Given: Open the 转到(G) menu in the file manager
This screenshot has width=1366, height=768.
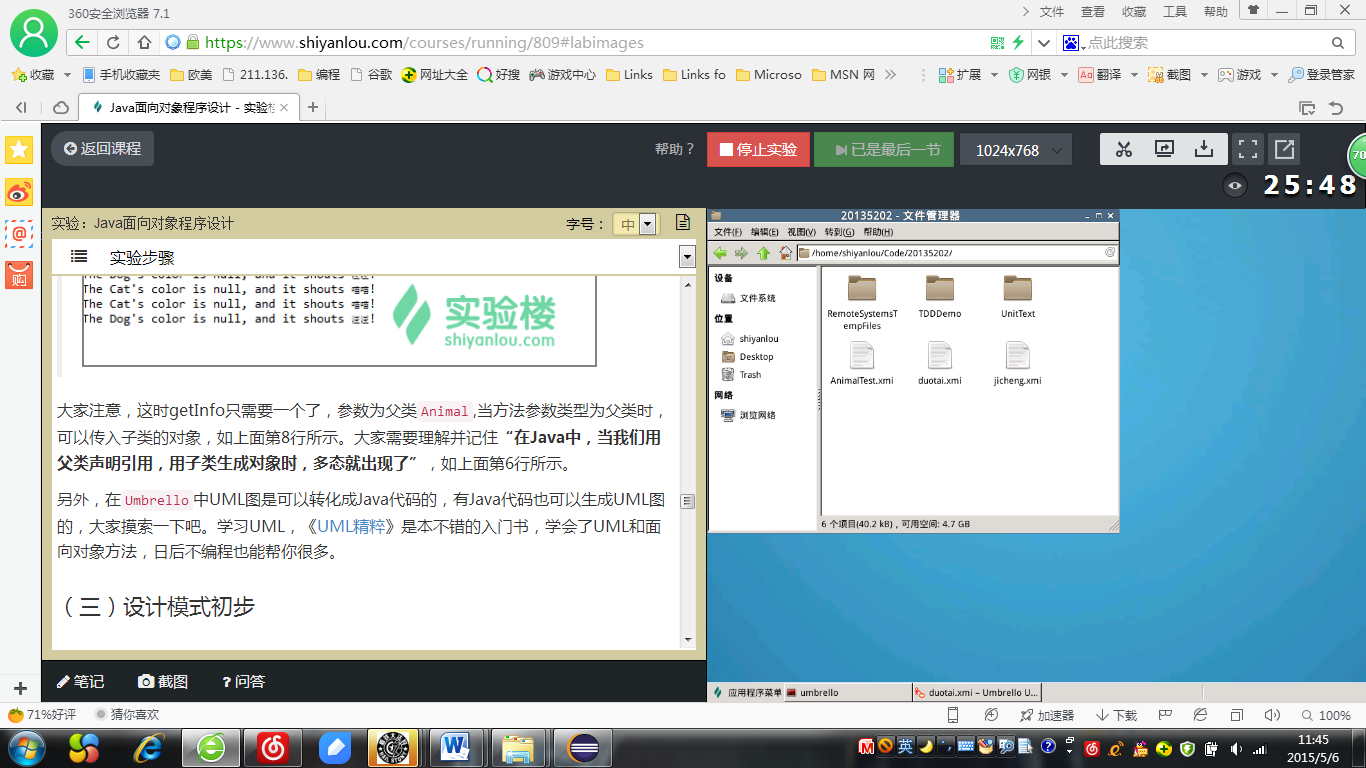Looking at the screenshot, I should point(839,232).
